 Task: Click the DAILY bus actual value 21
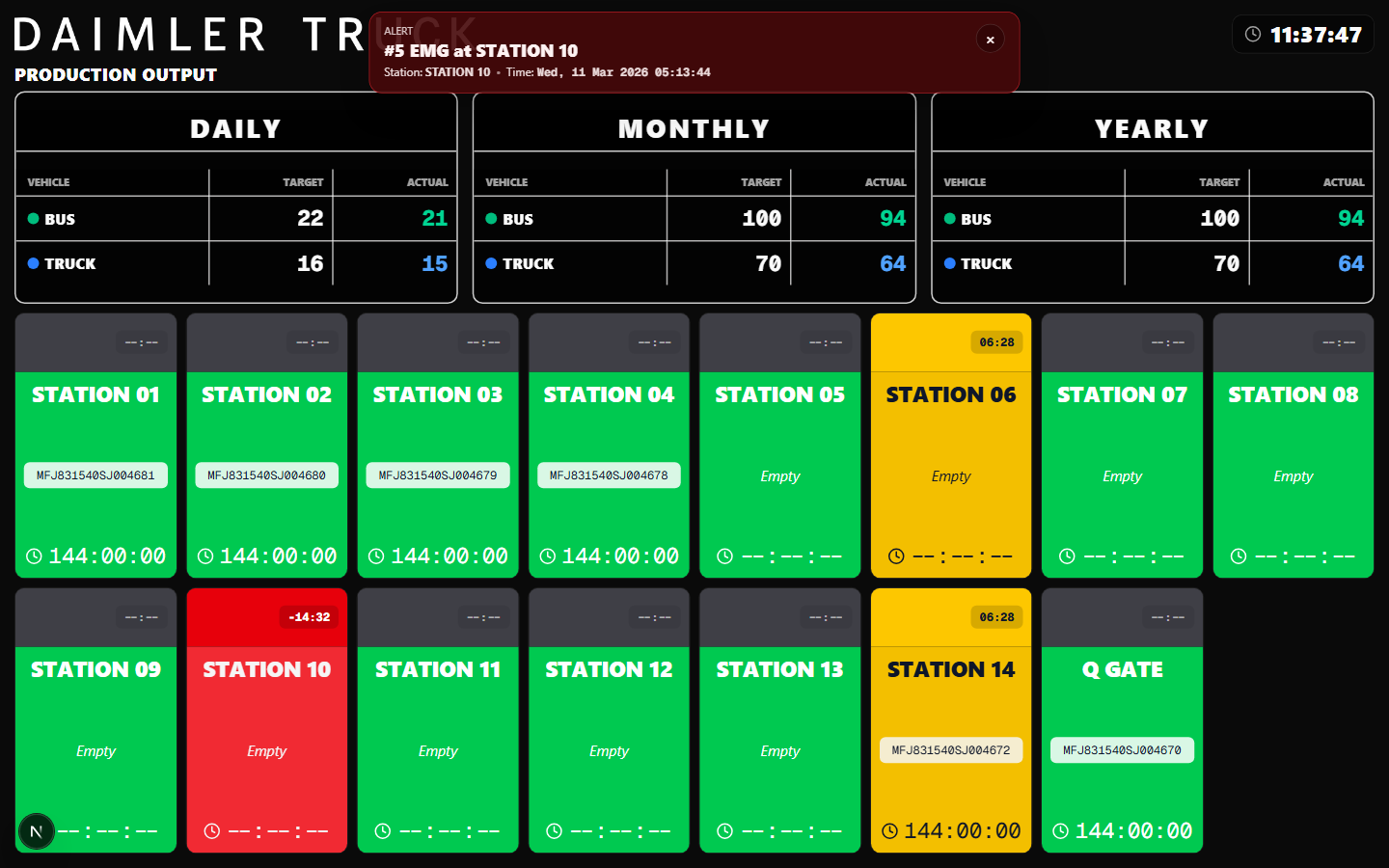tap(435, 219)
